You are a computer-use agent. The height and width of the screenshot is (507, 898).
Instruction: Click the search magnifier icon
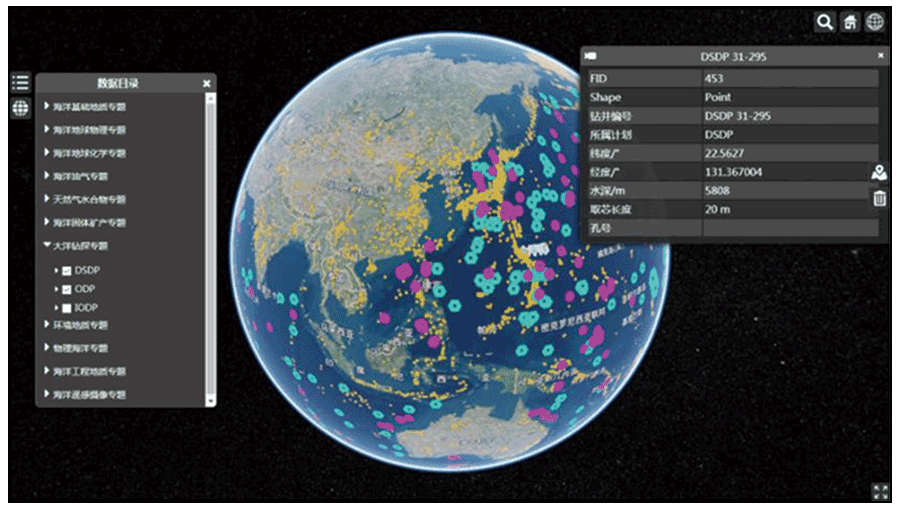(824, 22)
